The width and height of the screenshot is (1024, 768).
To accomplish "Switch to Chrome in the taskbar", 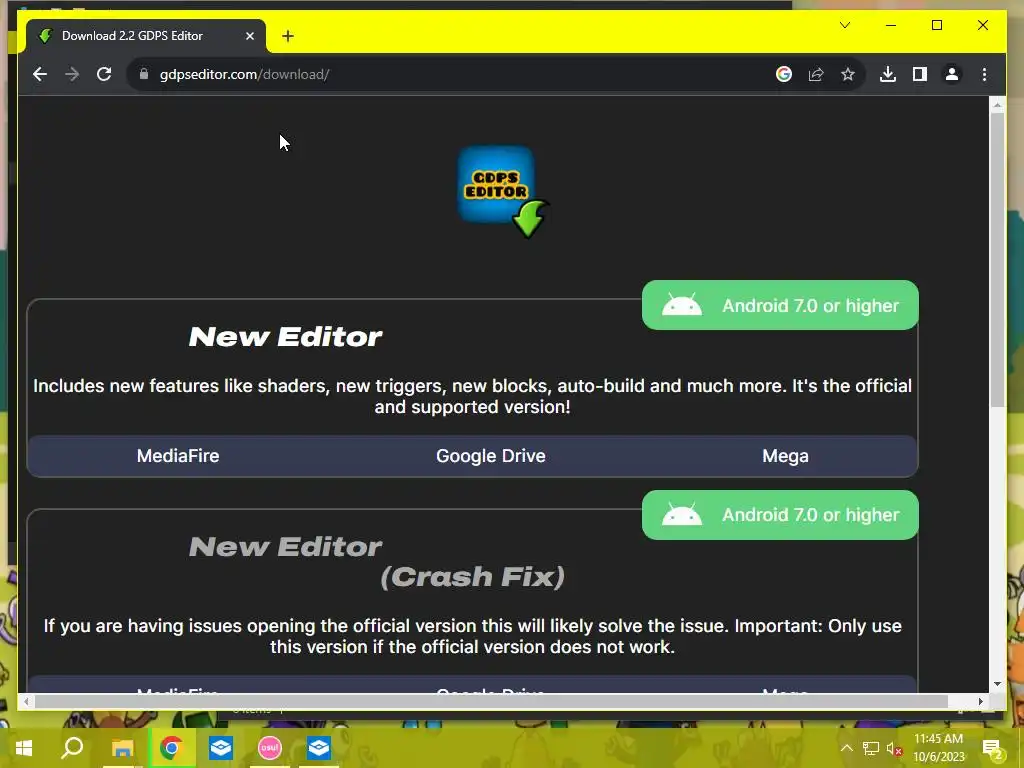I will click(171, 748).
